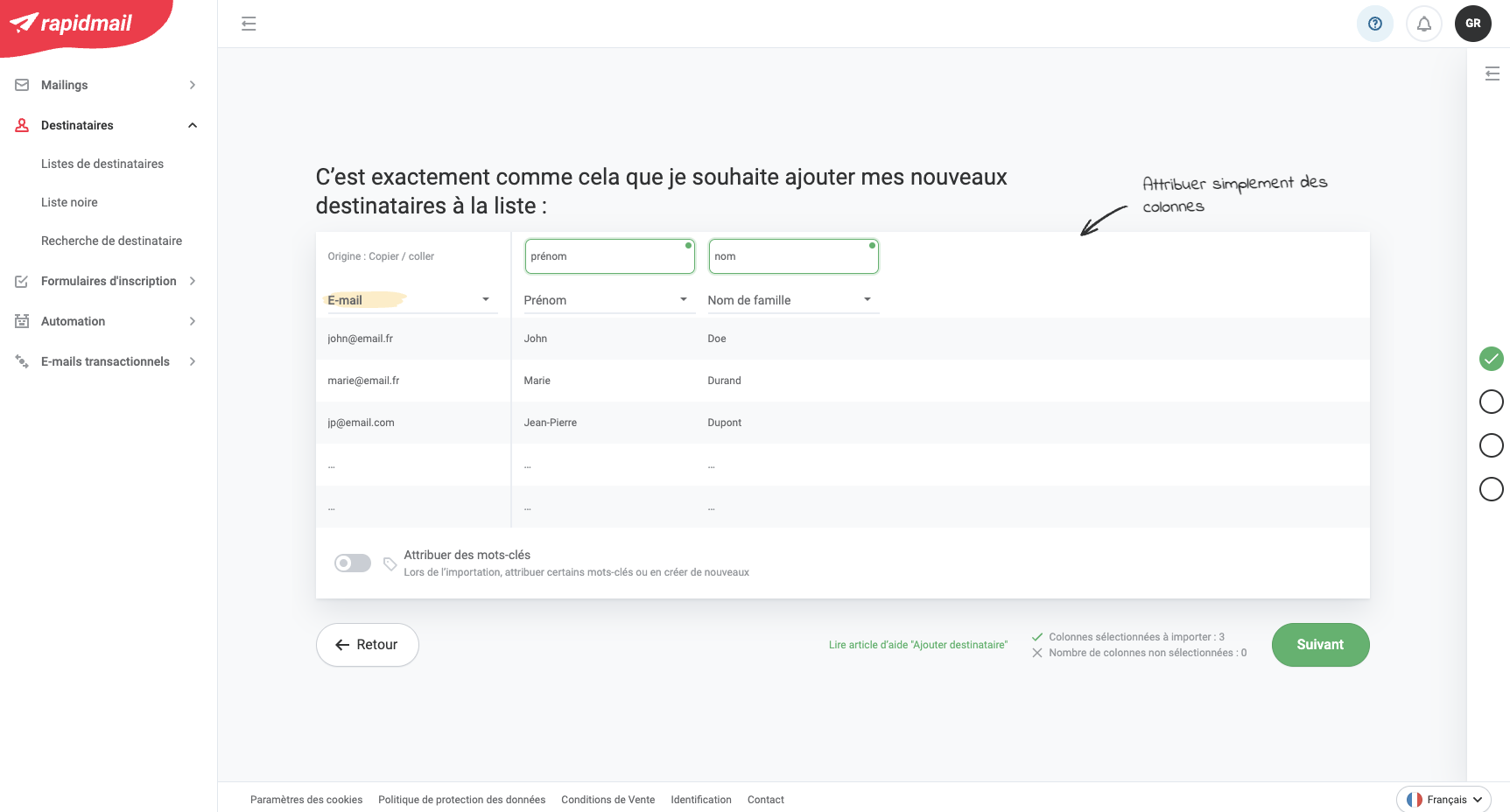Select the last step circle indicator
This screenshot has height=812, width=1510.
(1491, 489)
